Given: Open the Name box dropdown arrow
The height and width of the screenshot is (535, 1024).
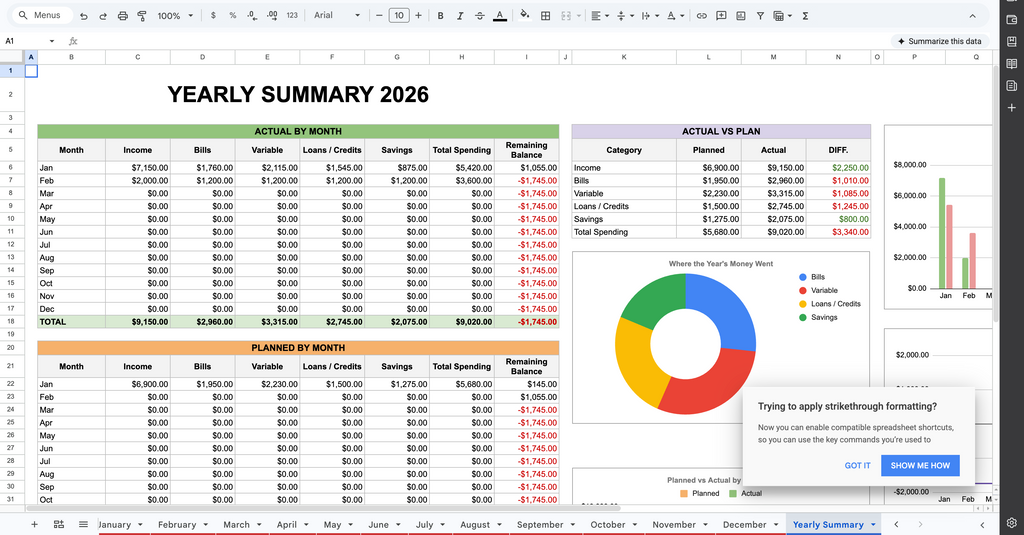Looking at the screenshot, I should (x=52, y=41).
